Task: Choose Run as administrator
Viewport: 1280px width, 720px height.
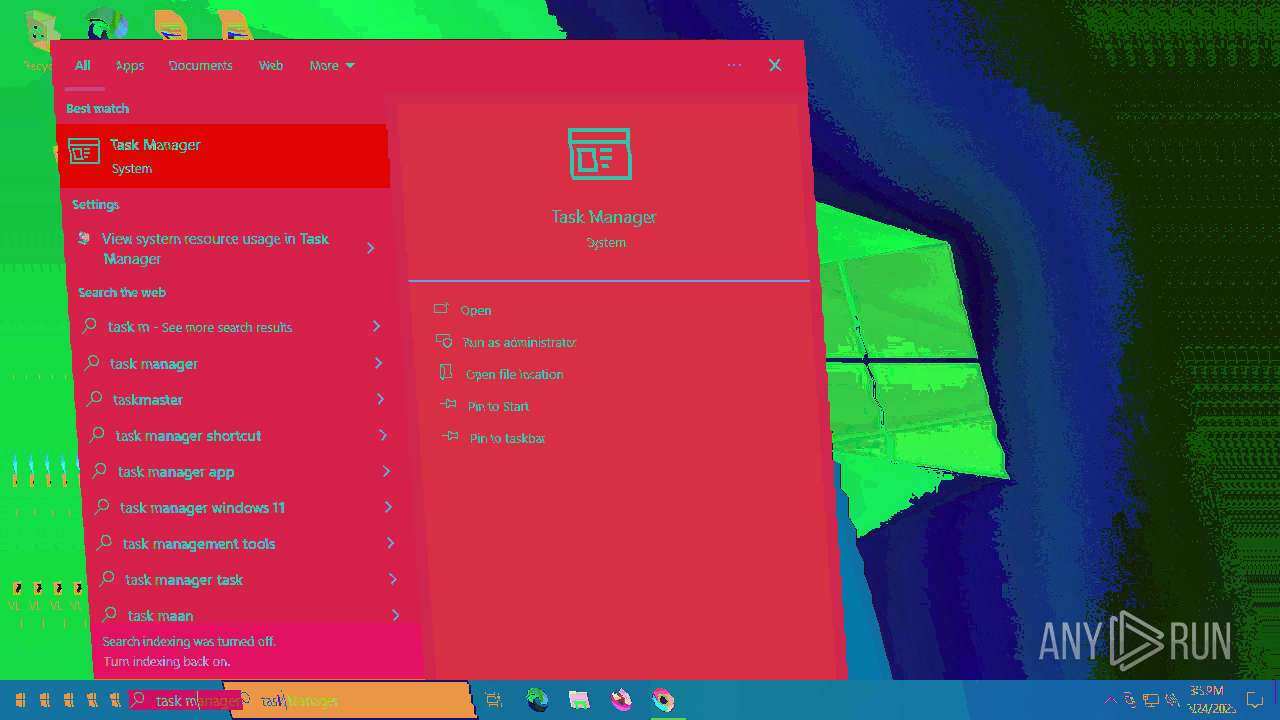Action: [519, 342]
